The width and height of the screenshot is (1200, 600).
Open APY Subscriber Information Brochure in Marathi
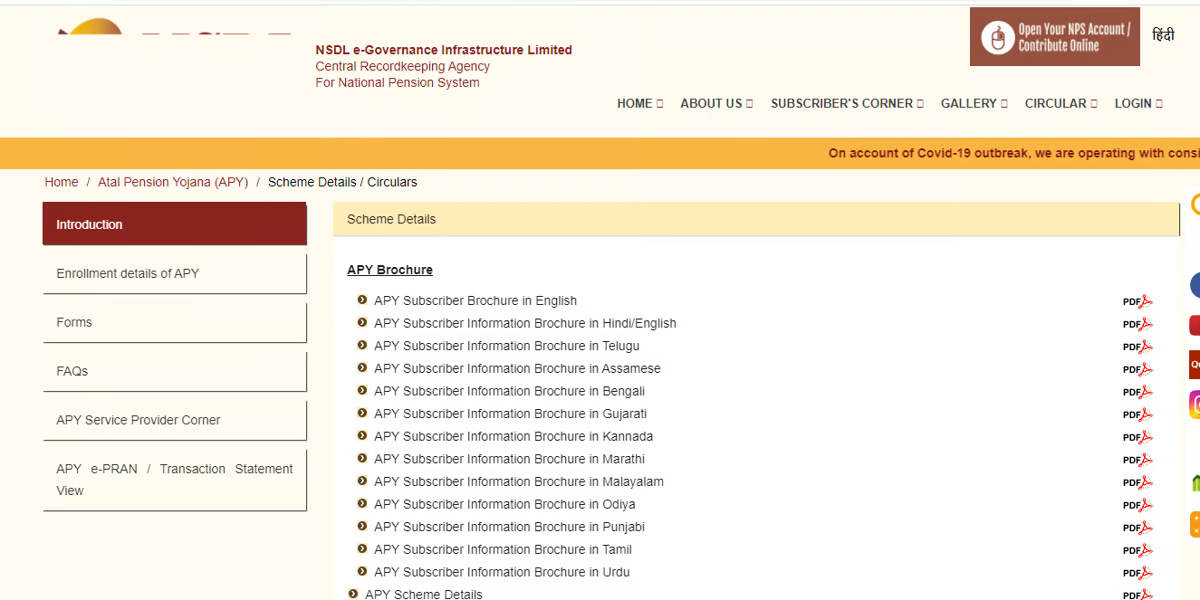[509, 459]
